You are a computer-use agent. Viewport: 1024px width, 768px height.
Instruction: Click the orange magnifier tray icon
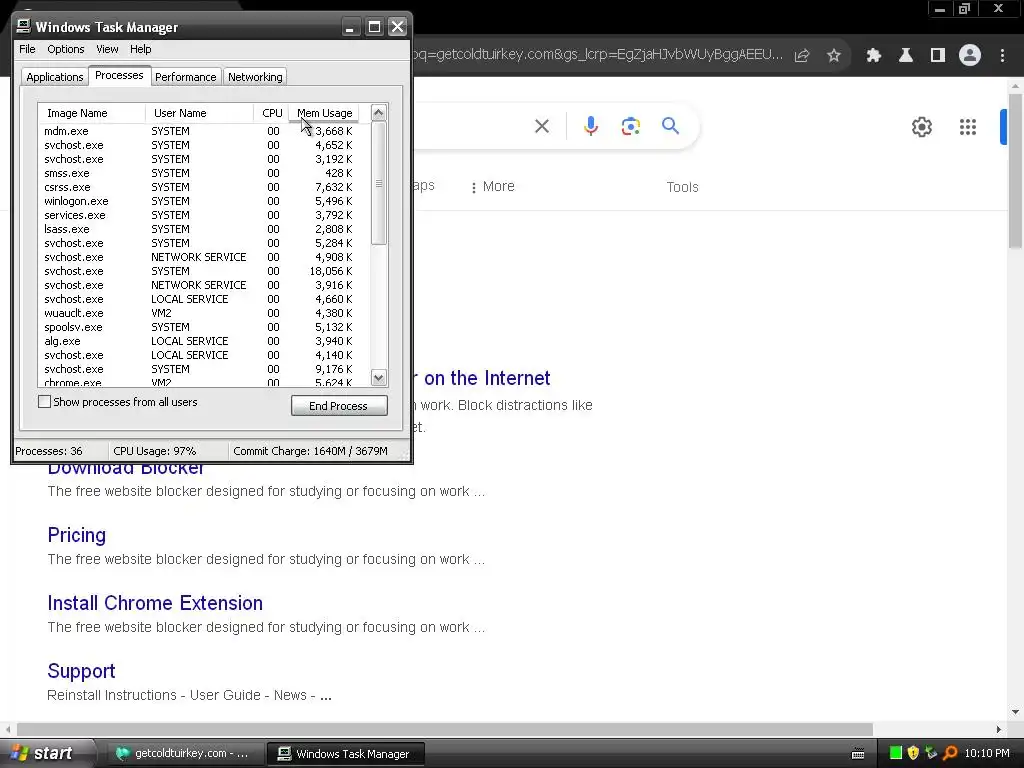coord(950,753)
